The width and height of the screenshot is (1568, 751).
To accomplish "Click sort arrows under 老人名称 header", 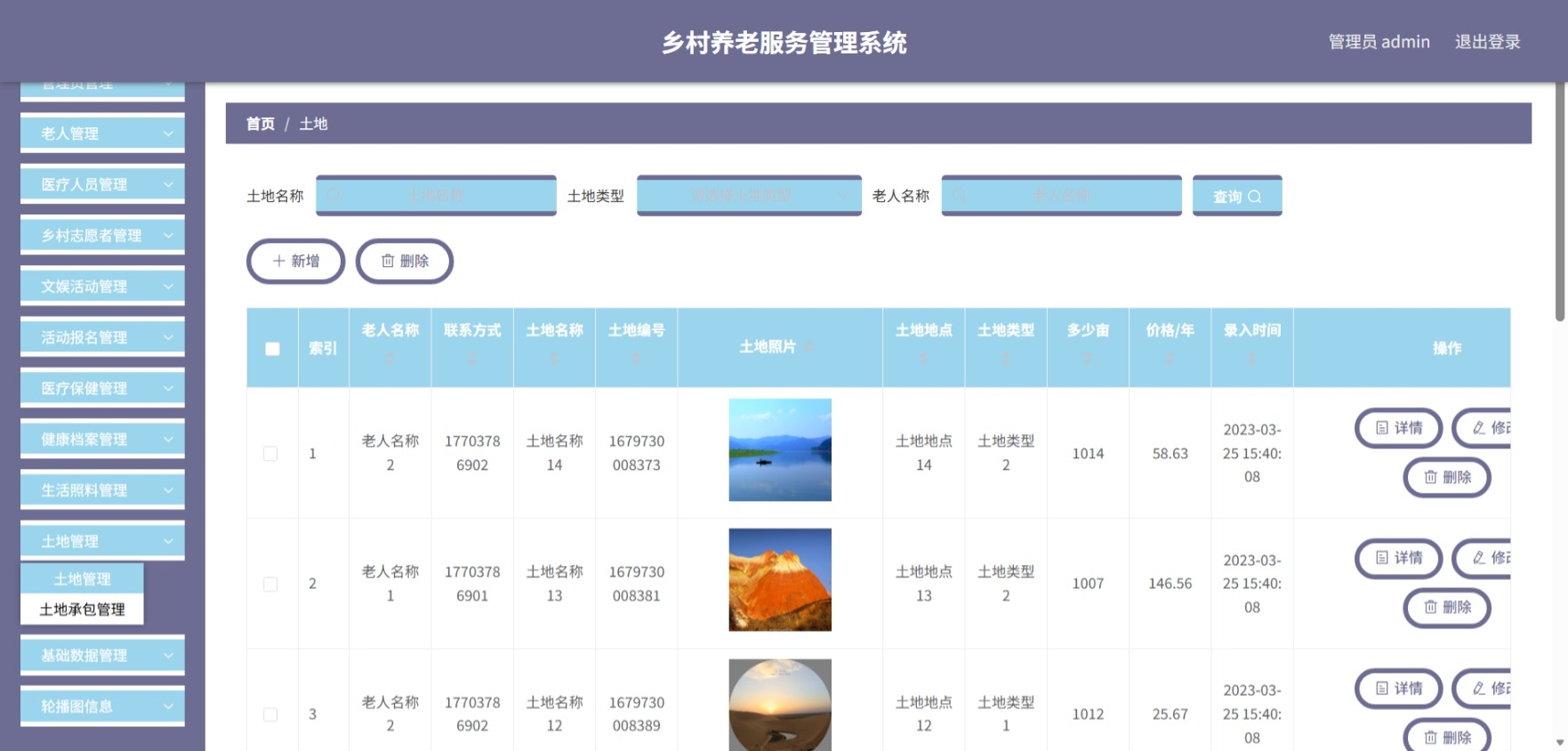I will [390, 358].
